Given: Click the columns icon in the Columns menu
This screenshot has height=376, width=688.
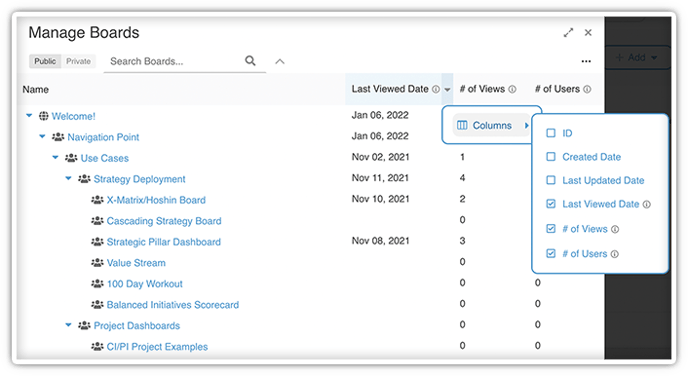Looking at the screenshot, I should click(462, 125).
